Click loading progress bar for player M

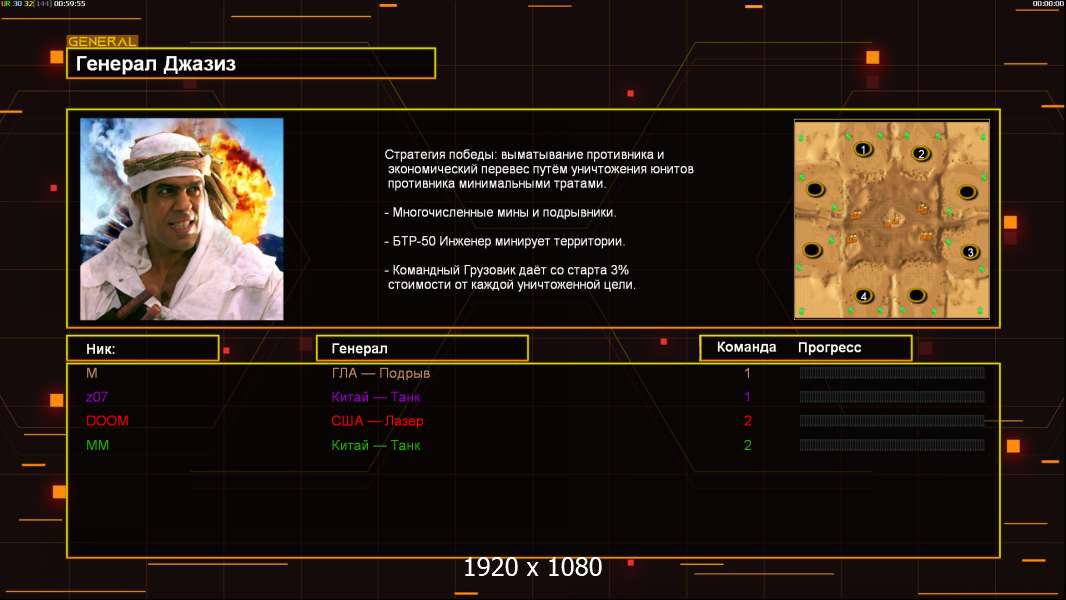(892, 372)
